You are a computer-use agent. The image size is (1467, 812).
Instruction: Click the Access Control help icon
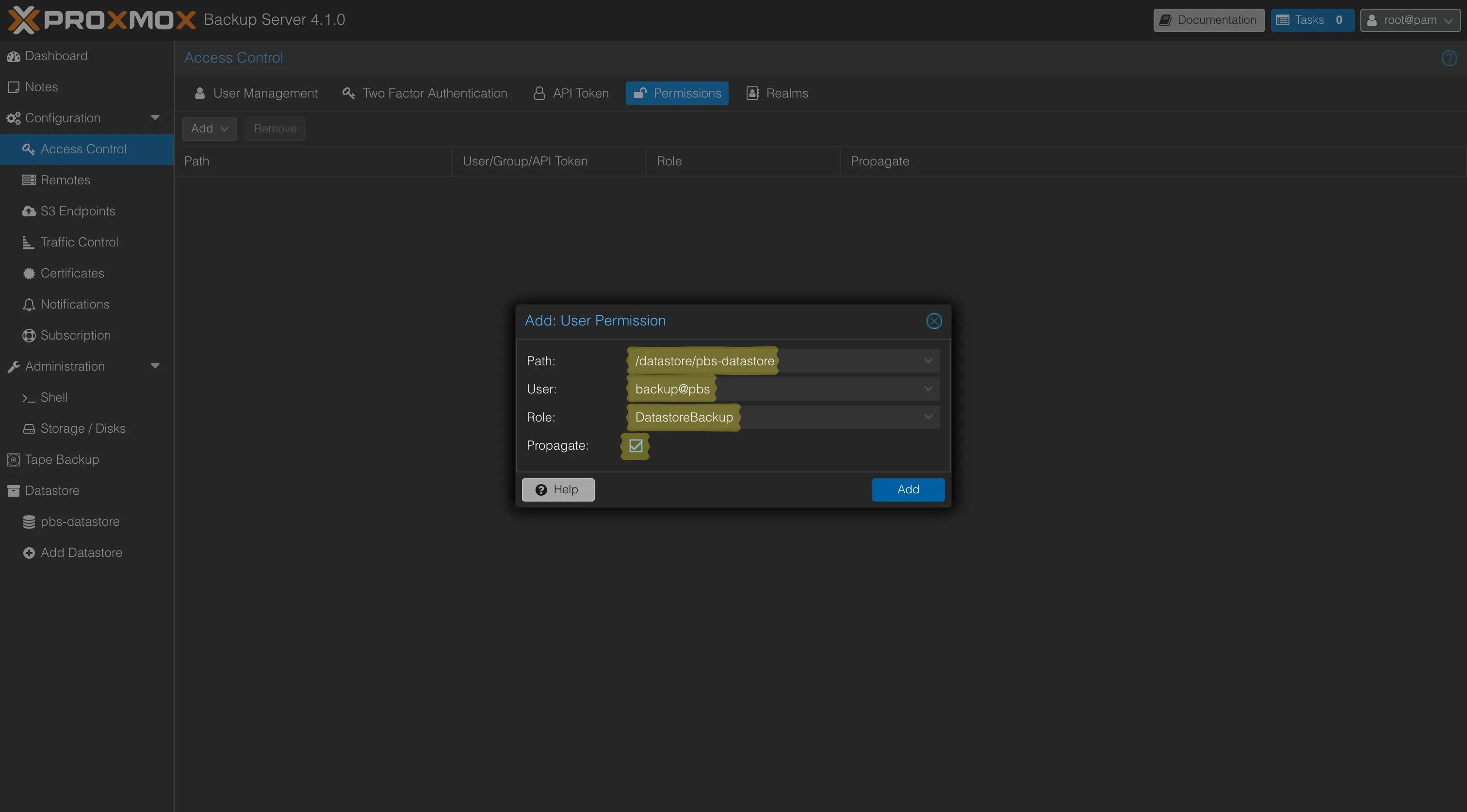point(1449,58)
